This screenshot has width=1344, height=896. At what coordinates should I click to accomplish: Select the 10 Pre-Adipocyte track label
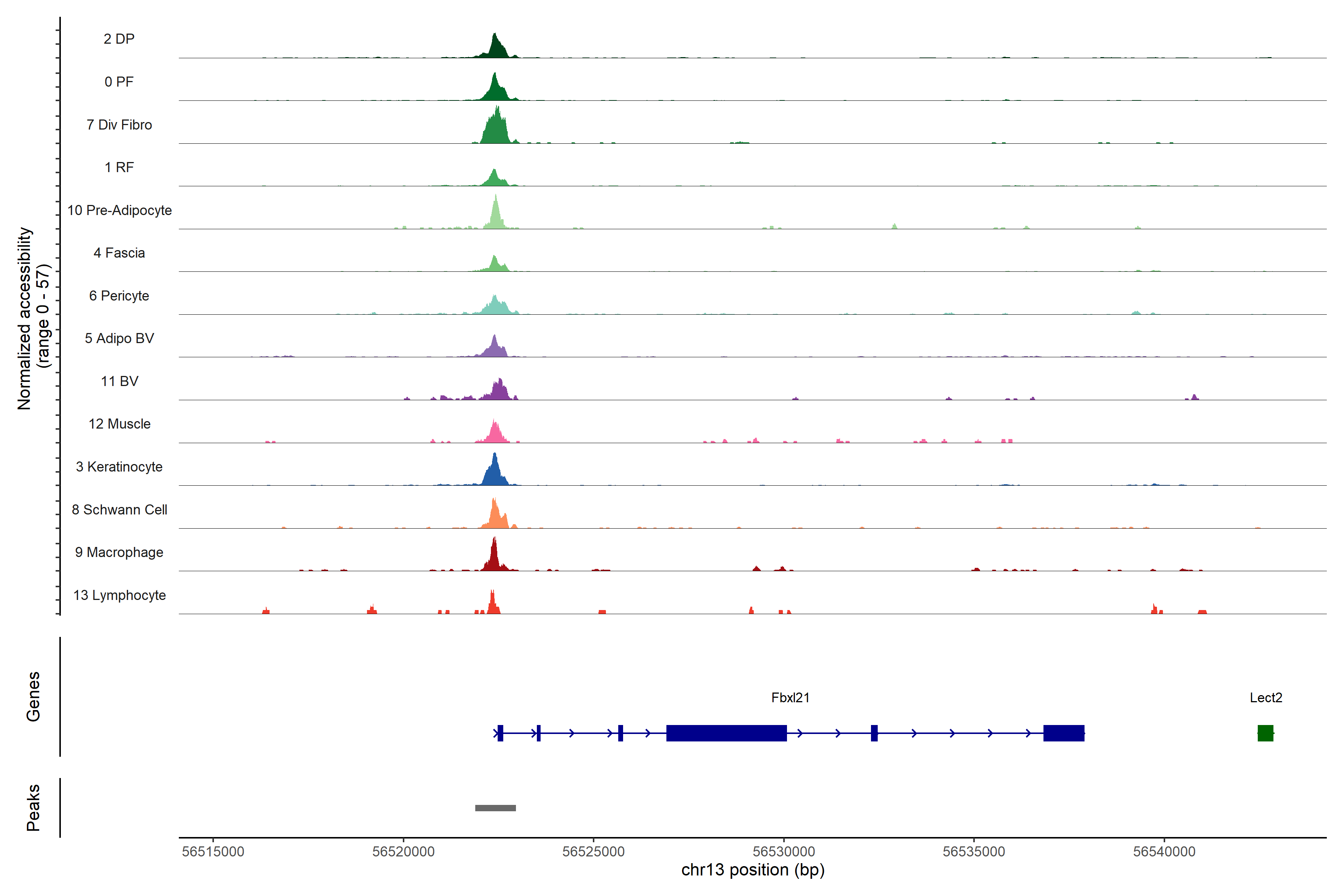pyautogui.click(x=119, y=210)
